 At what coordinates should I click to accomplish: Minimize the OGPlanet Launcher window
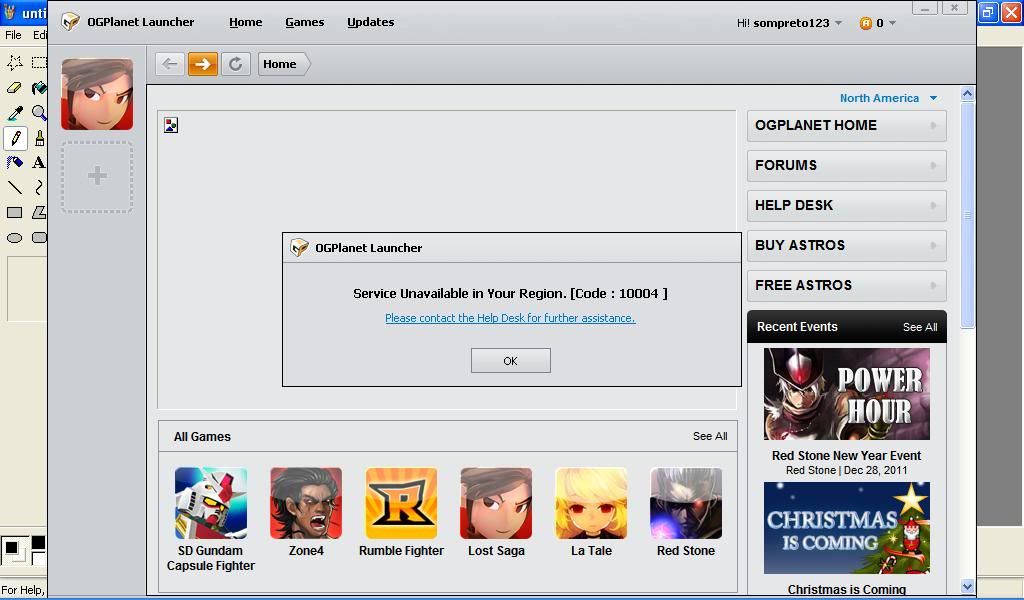tap(925, 8)
